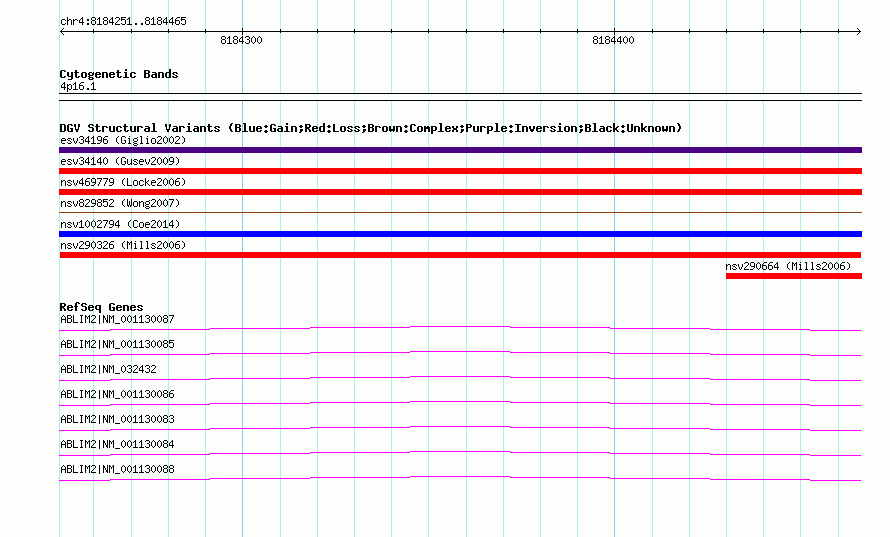
Task: Click the short red nsv290664 loss bar
Action: 794,276
